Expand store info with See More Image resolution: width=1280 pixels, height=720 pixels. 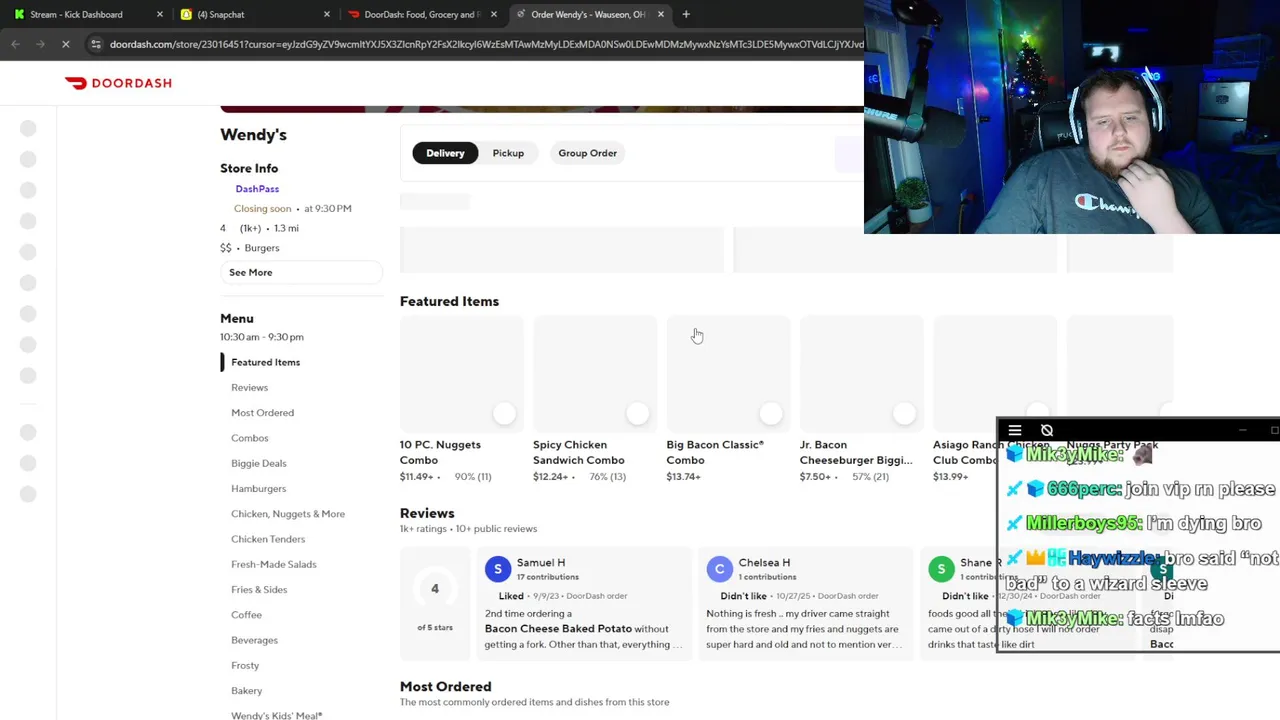[301, 272]
